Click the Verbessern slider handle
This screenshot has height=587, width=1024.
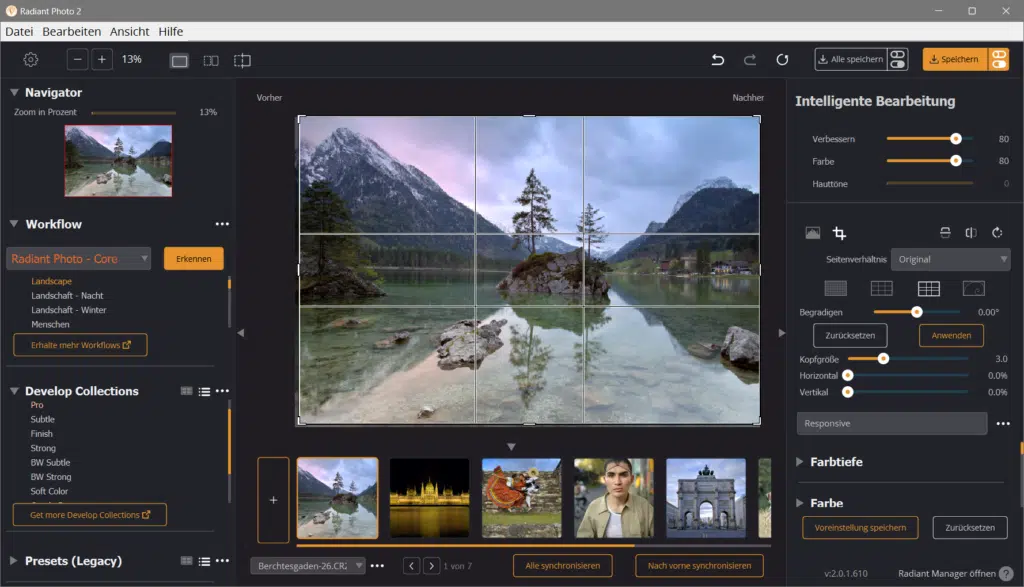coord(956,139)
